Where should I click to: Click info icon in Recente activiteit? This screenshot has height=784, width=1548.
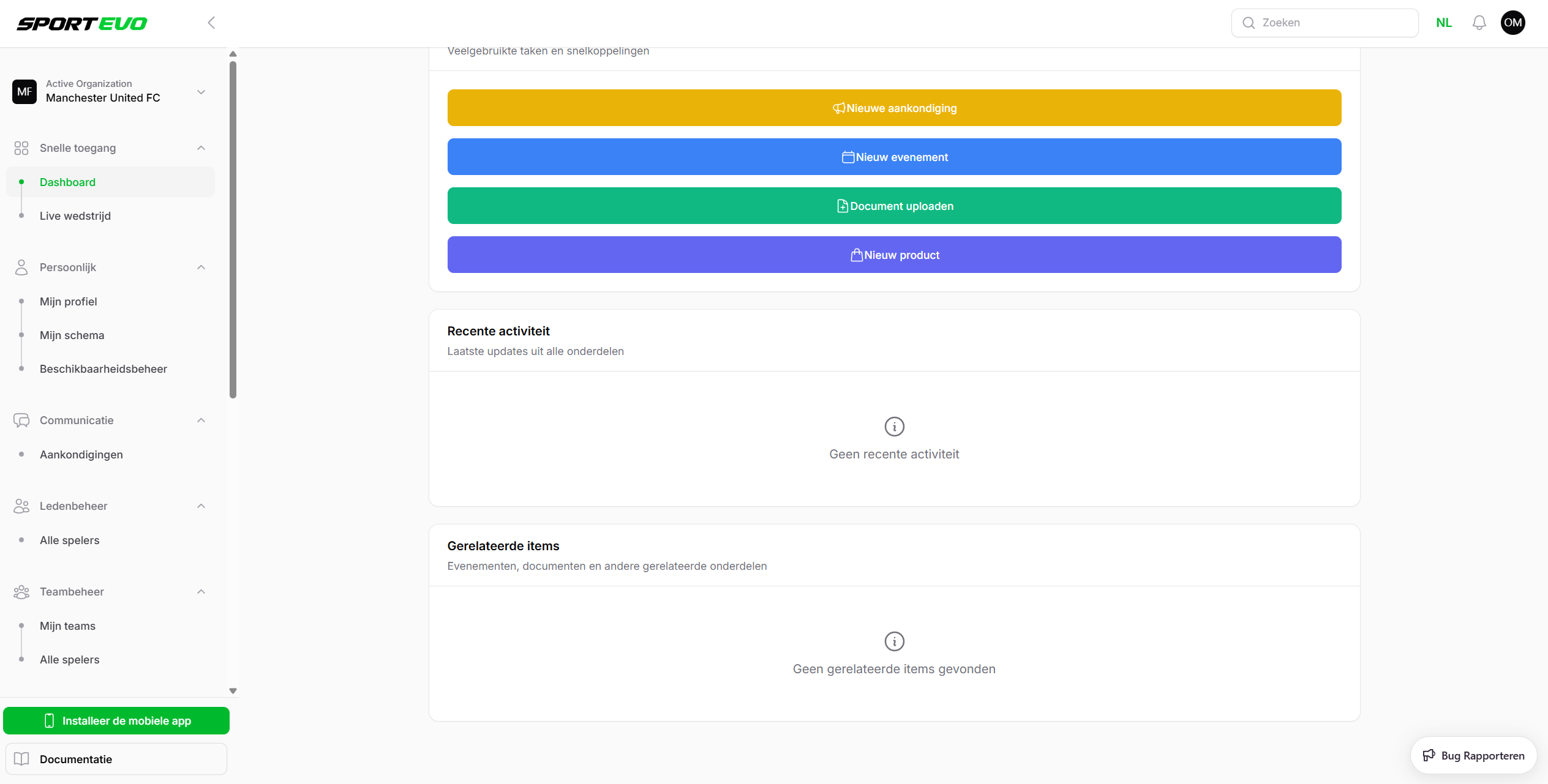pos(894,427)
